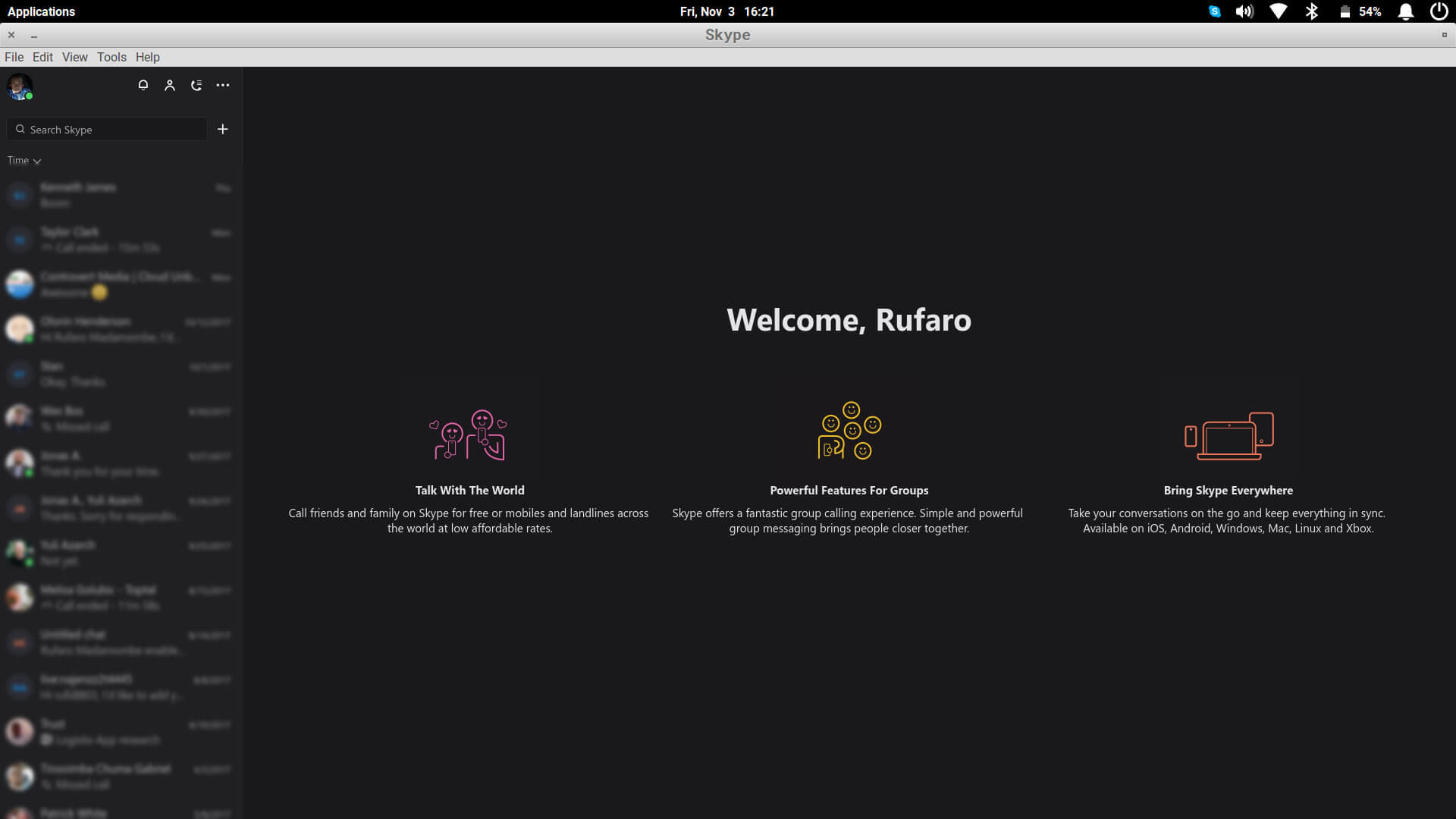This screenshot has height=819, width=1456.
Task: Open the Contacts person icon
Action: [170, 86]
